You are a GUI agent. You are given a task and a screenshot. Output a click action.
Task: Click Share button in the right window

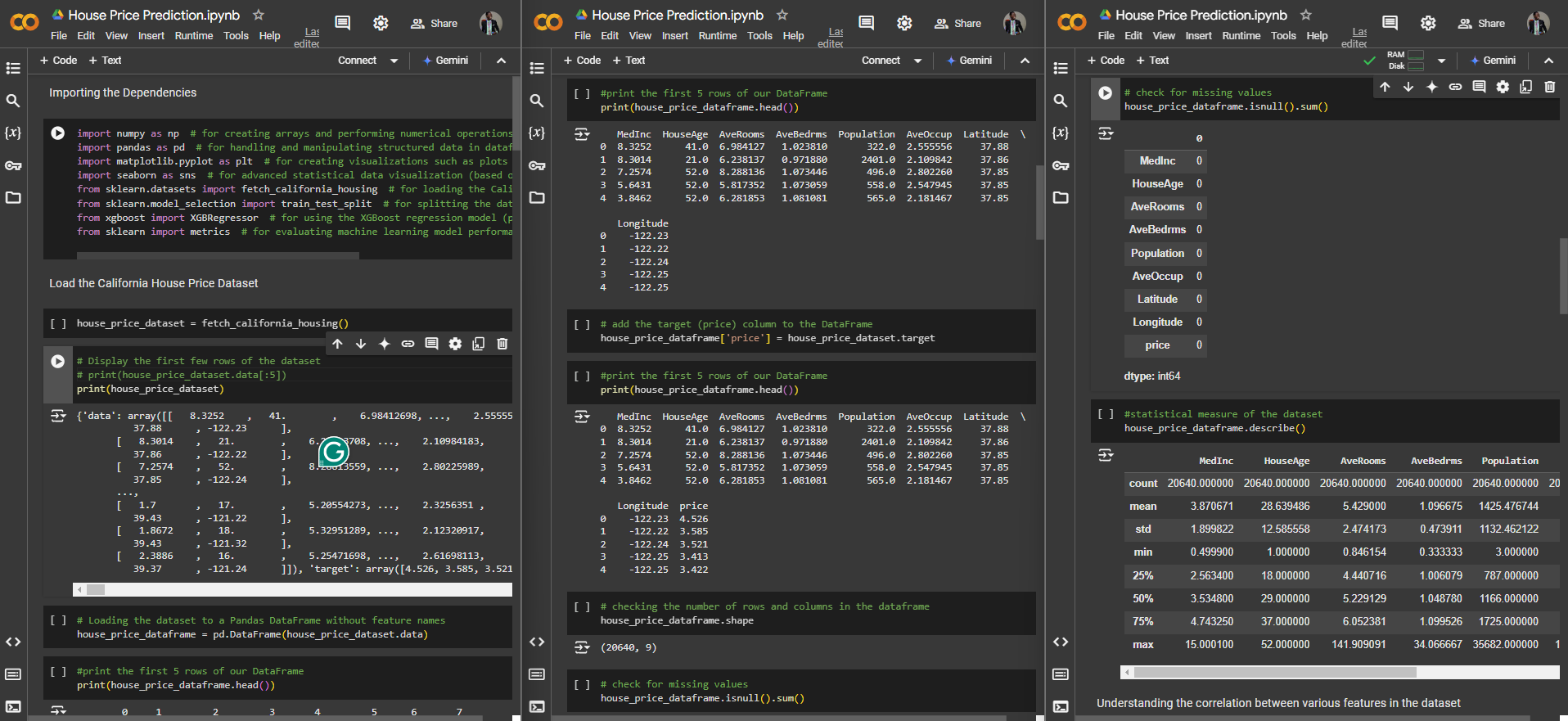tap(1482, 23)
